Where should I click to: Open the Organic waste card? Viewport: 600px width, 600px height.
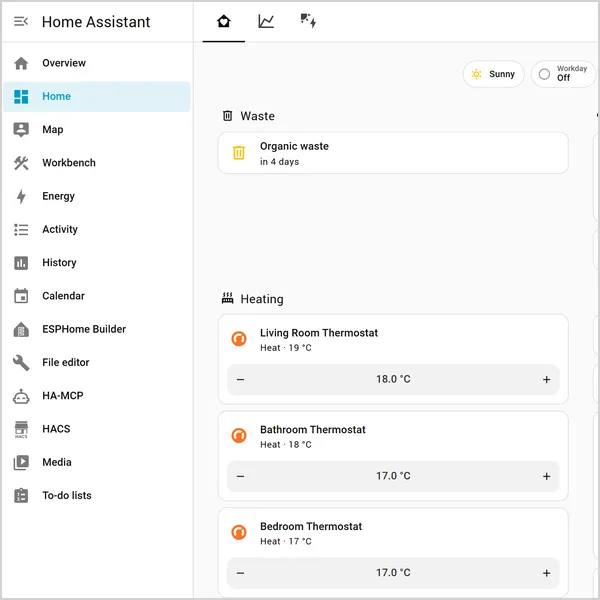(x=393, y=153)
